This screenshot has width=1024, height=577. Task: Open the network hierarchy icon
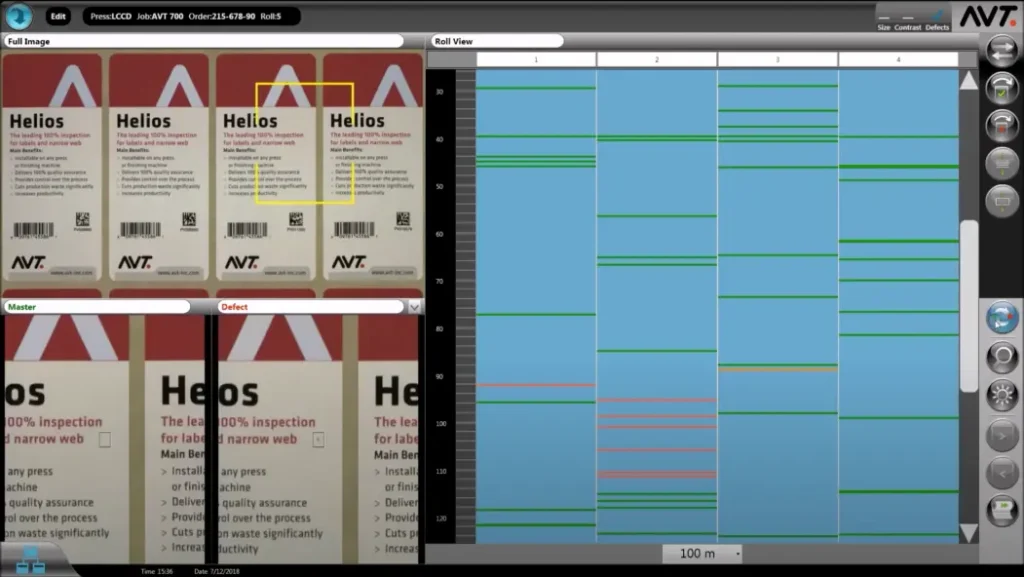[x=30, y=561]
